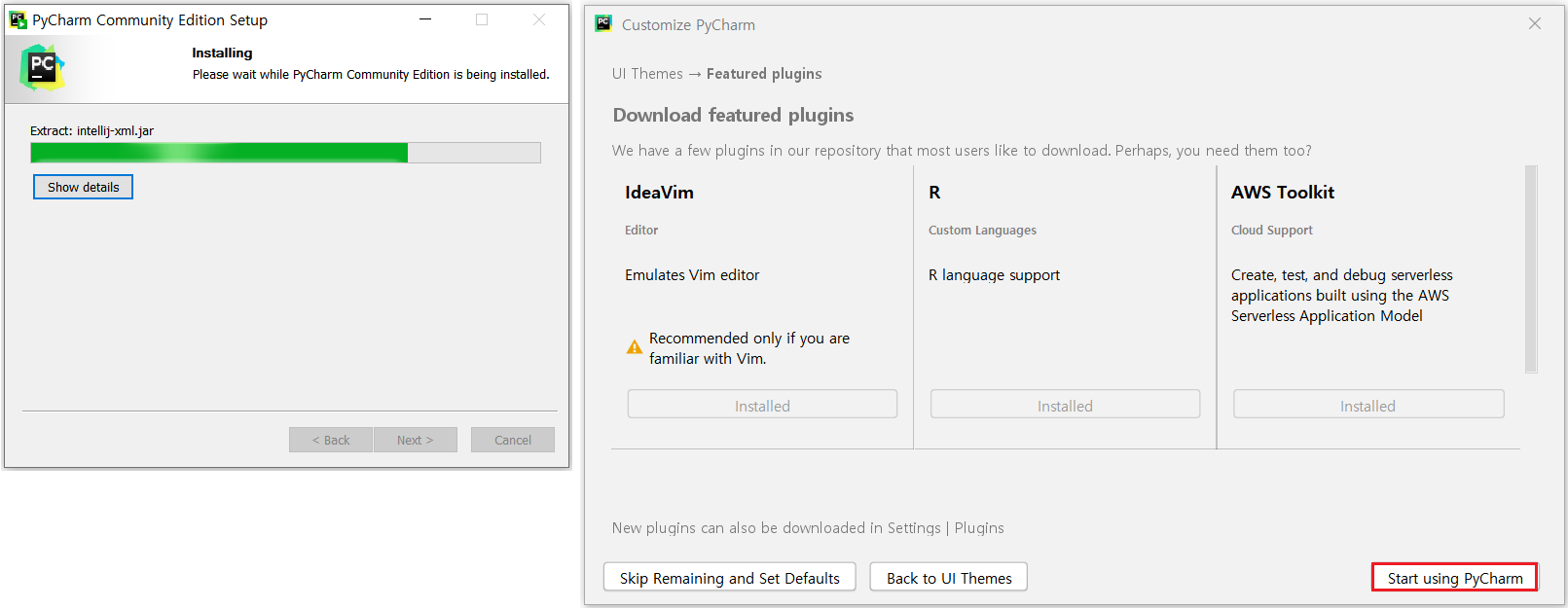This screenshot has width=1568, height=608.
Task: Click the Back button in Setup window
Action: [x=331, y=440]
